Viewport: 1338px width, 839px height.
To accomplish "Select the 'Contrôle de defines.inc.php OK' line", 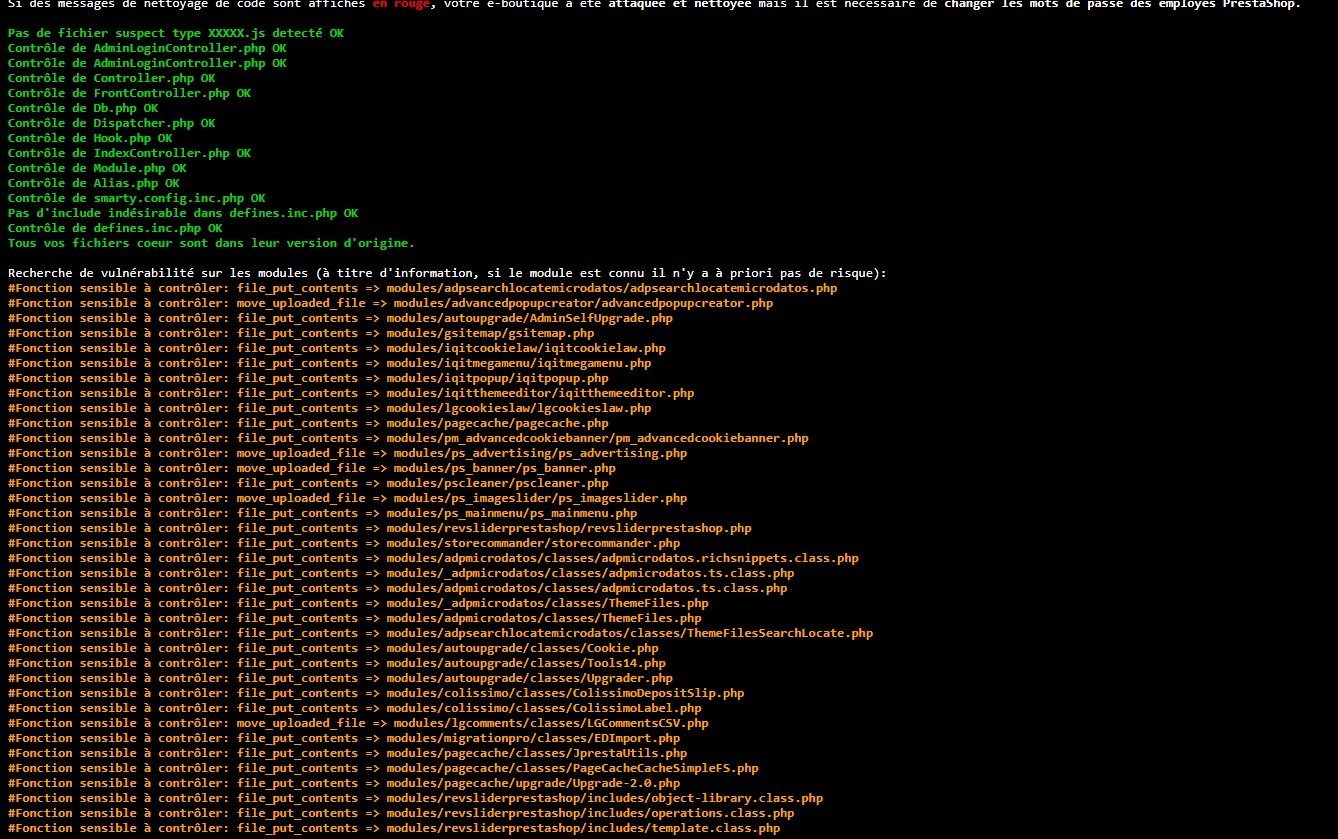I will click(115, 228).
